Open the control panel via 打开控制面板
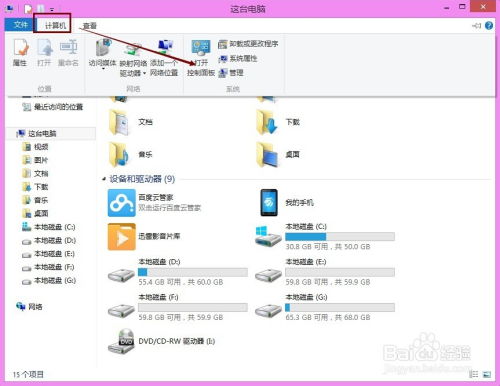500x386 pixels. (x=201, y=58)
